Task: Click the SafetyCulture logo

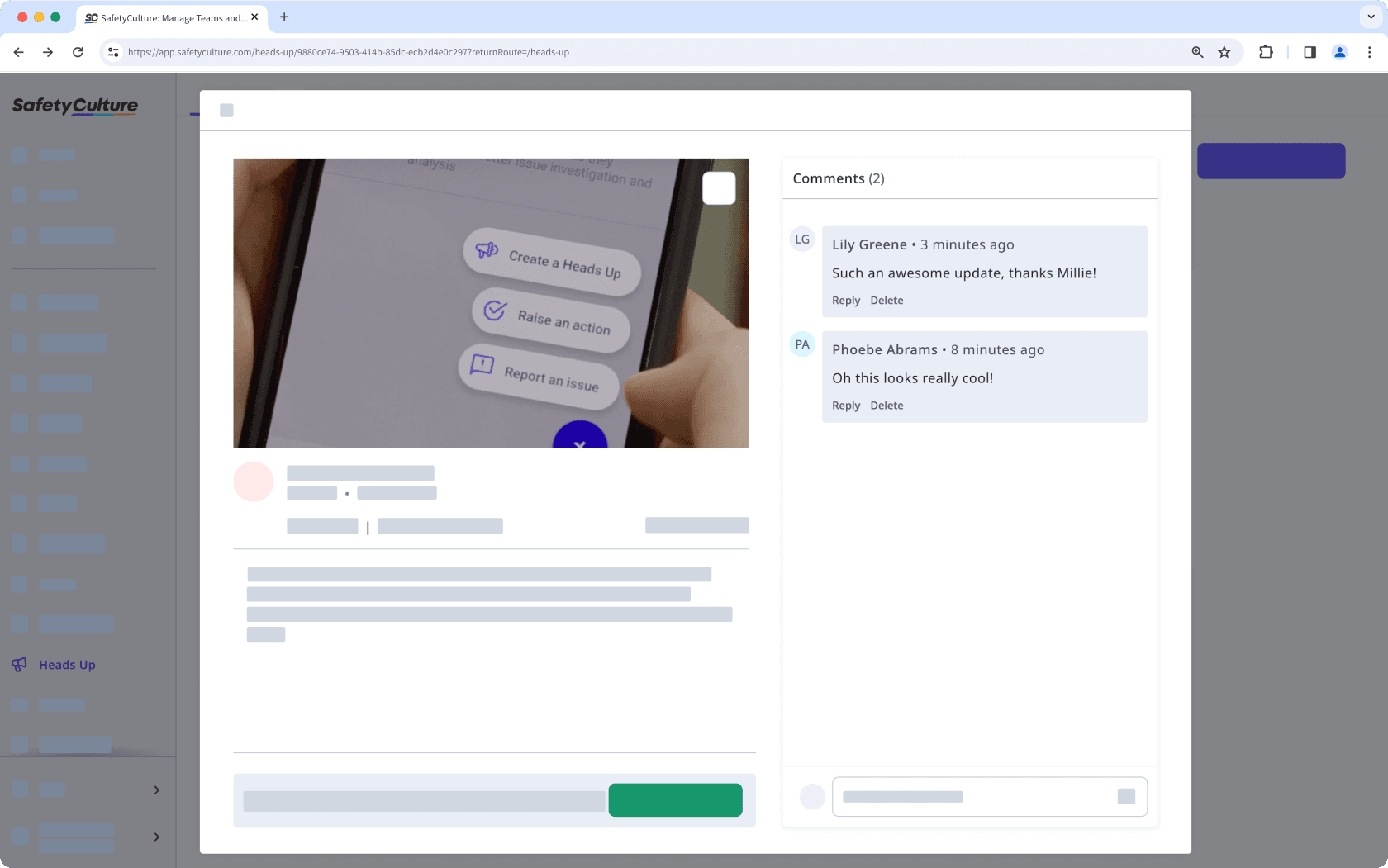Action: tap(75, 106)
